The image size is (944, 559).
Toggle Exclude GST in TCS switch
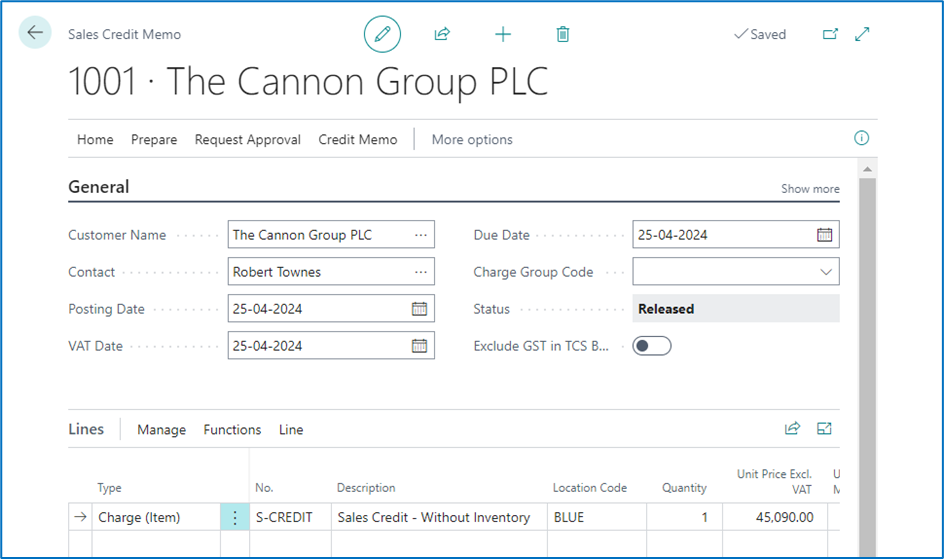652,346
